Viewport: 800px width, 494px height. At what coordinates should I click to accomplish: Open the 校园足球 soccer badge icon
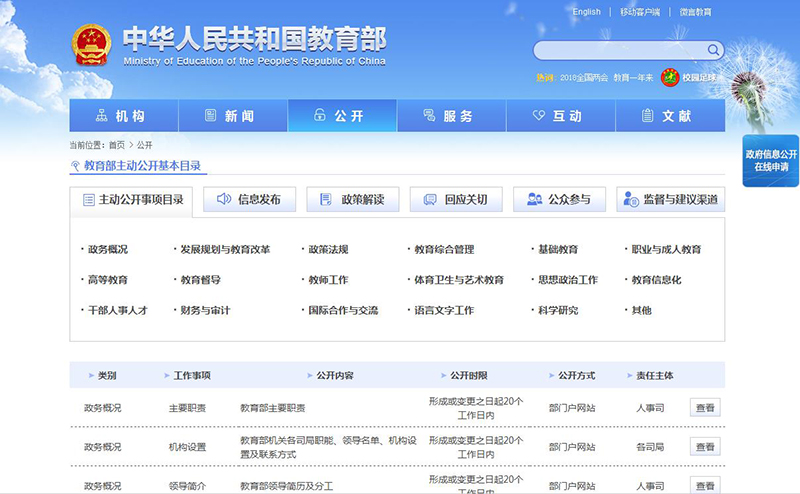click(x=670, y=77)
